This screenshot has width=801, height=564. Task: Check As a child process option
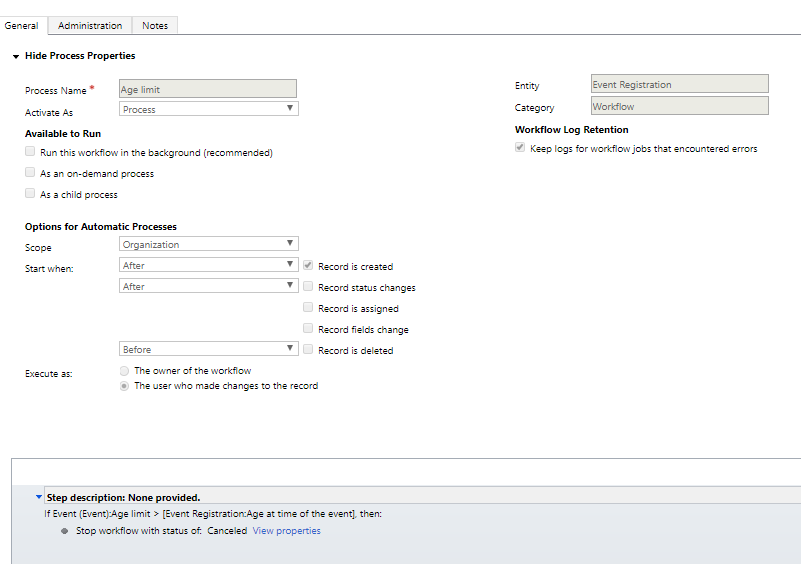tap(30, 194)
